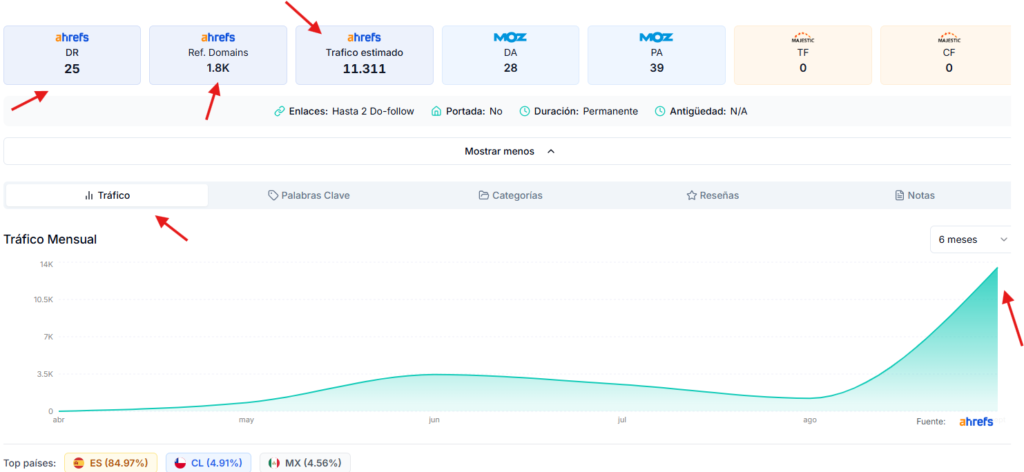The width and height of the screenshot is (1024, 472).
Task: Select the Ref. Domains 1.8K card
Action: pos(218,55)
